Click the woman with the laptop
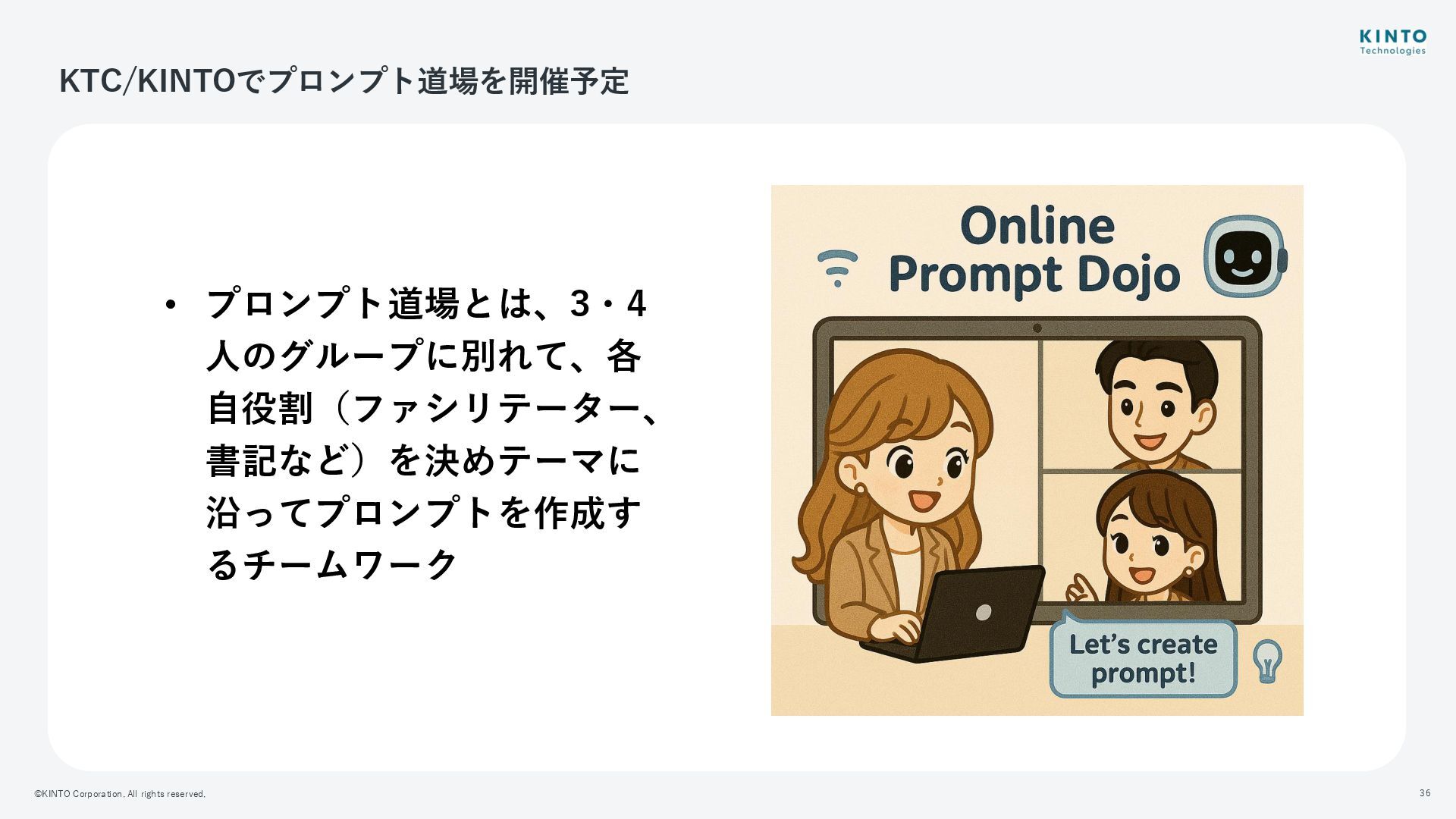The image size is (1456, 819). point(893,500)
